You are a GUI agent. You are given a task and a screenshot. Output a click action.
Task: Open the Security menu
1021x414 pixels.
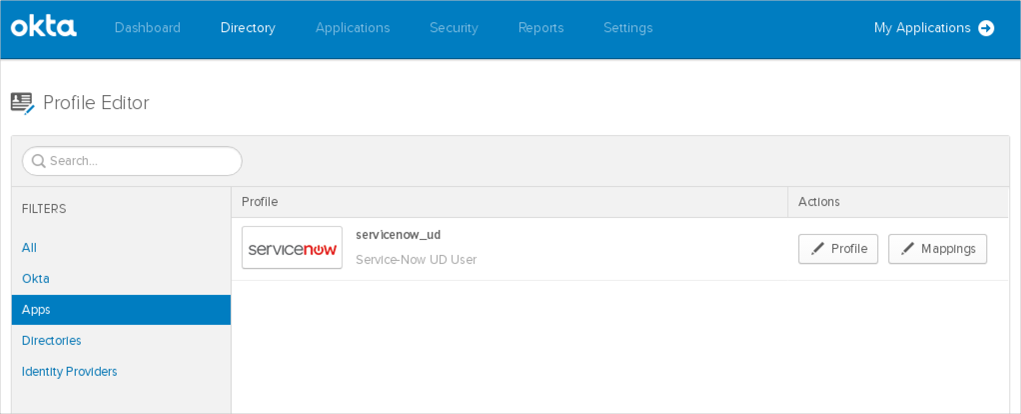453,28
